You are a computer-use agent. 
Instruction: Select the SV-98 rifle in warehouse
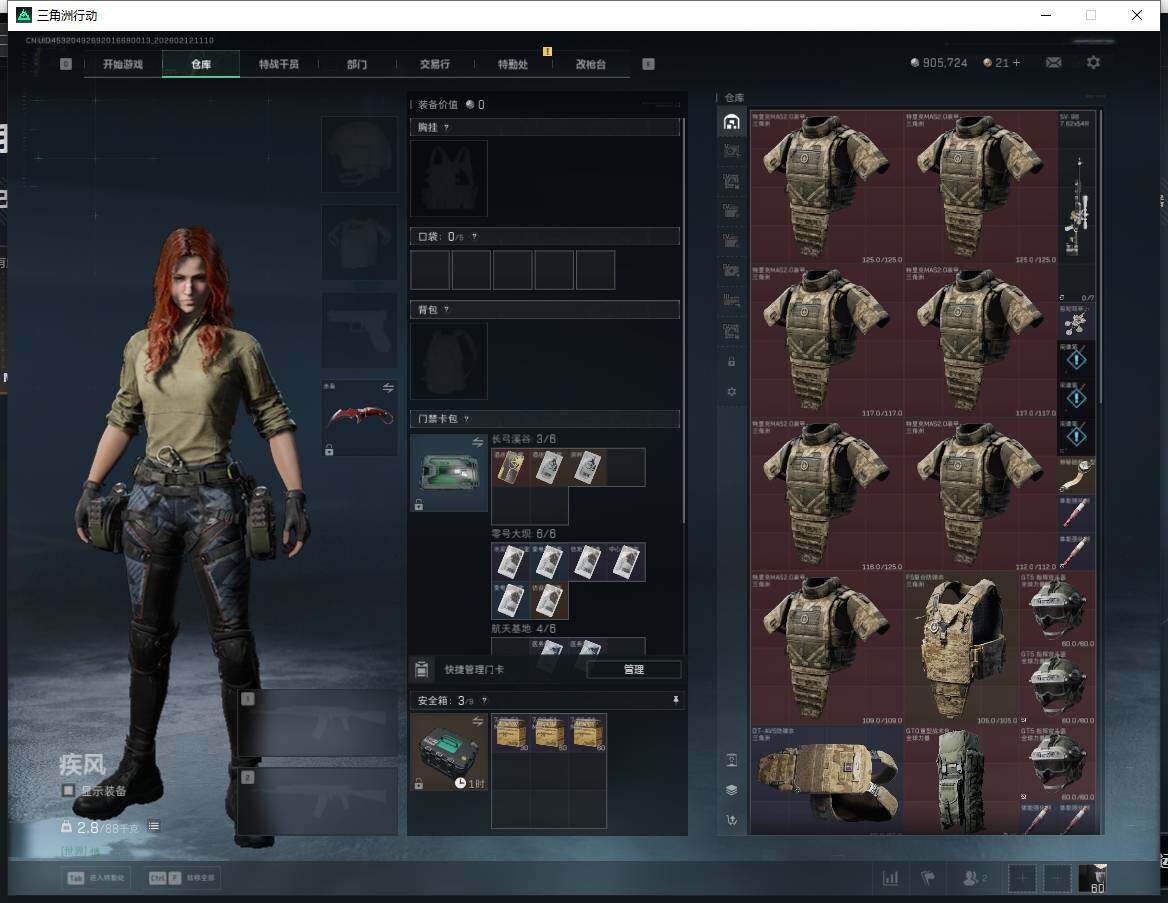pyautogui.click(x=1077, y=207)
